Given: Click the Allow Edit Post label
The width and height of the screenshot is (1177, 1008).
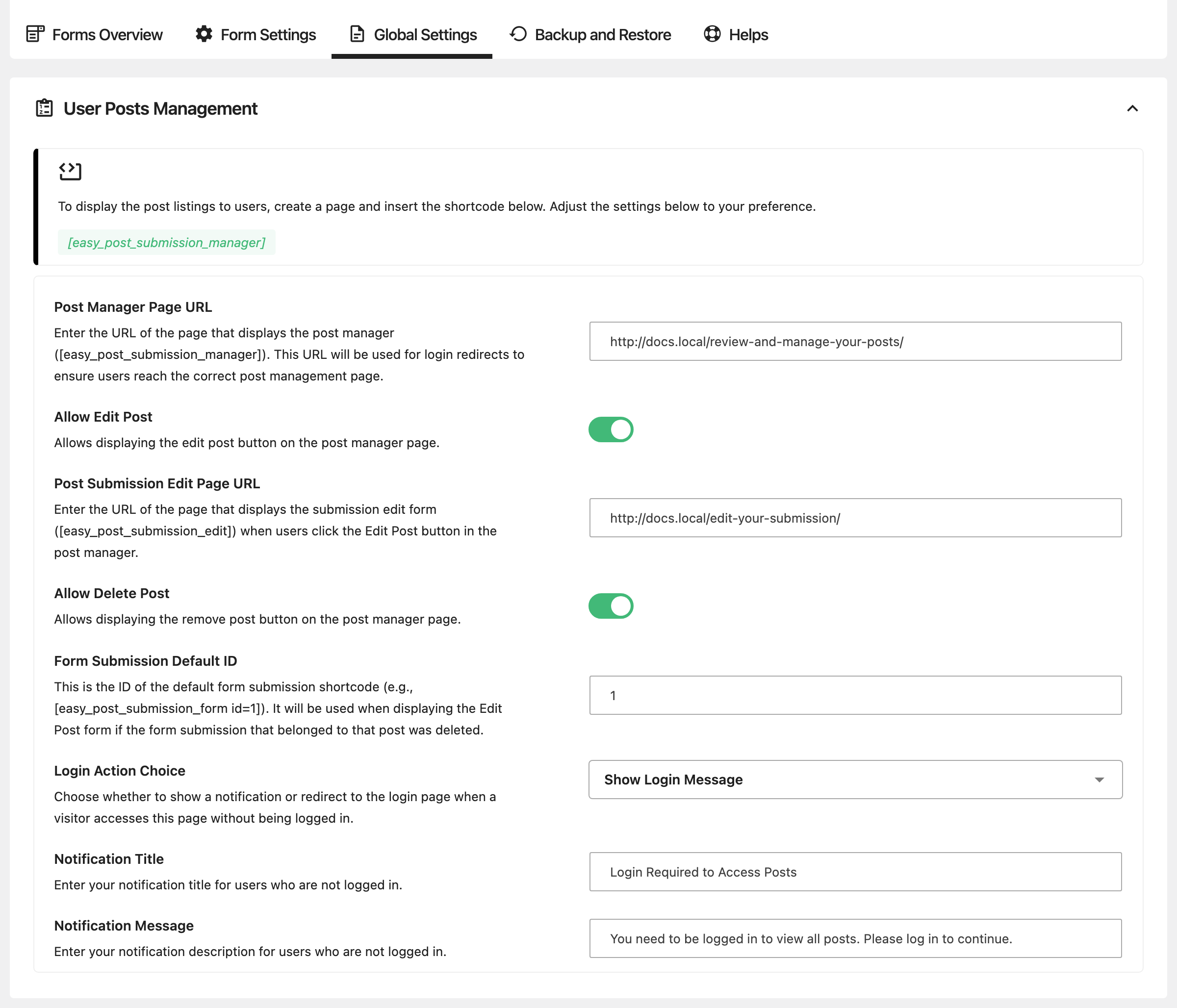Looking at the screenshot, I should pyautogui.click(x=103, y=417).
